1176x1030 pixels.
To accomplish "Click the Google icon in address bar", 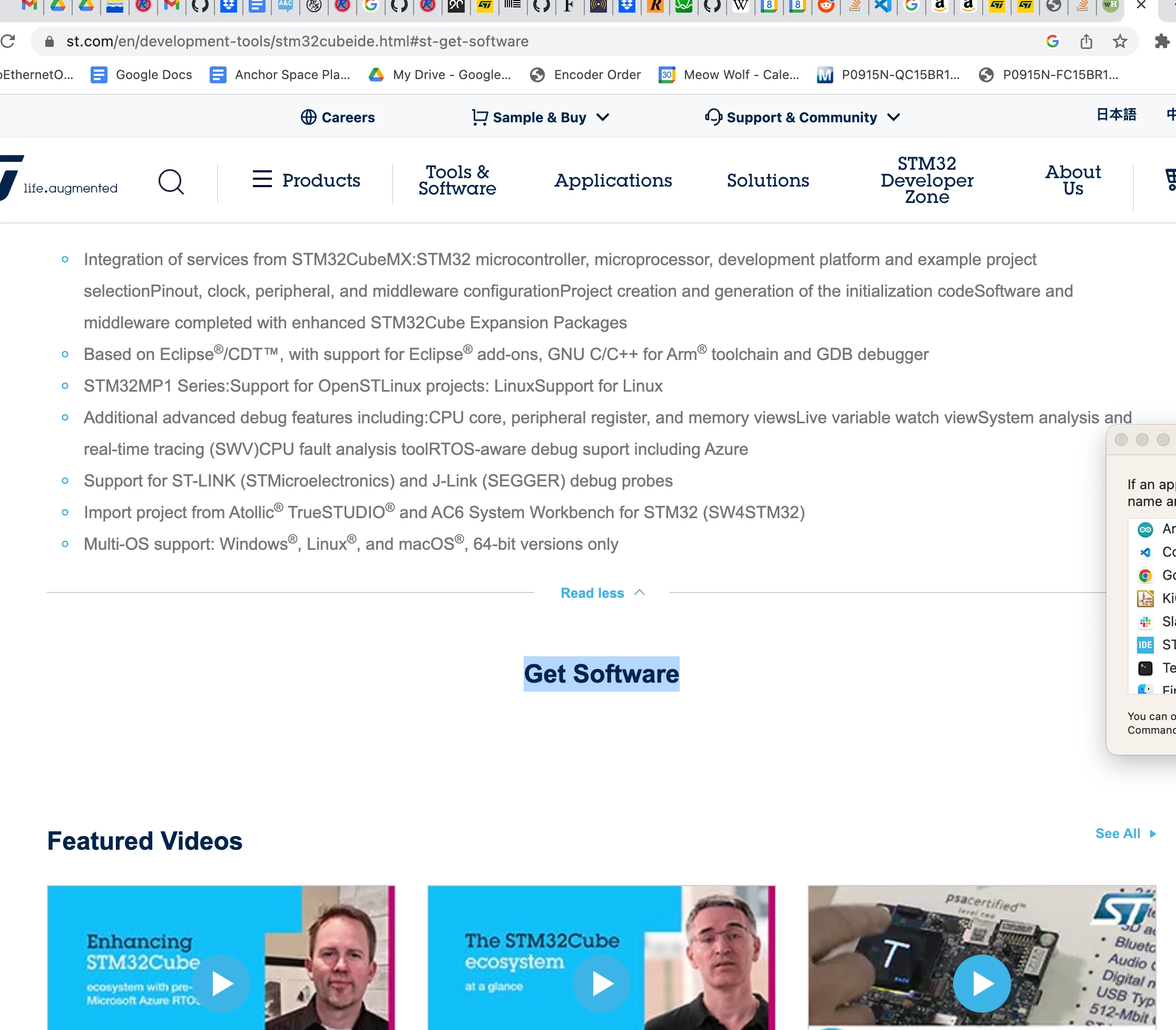I will [1053, 42].
